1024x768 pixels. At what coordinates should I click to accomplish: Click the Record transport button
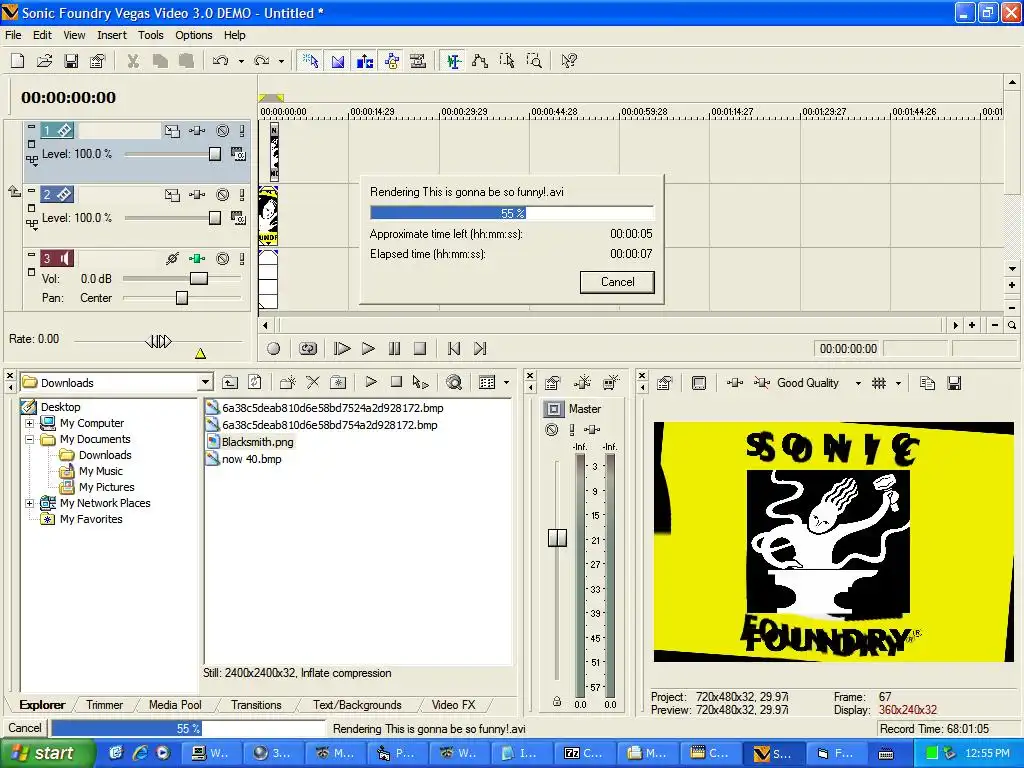click(x=274, y=349)
